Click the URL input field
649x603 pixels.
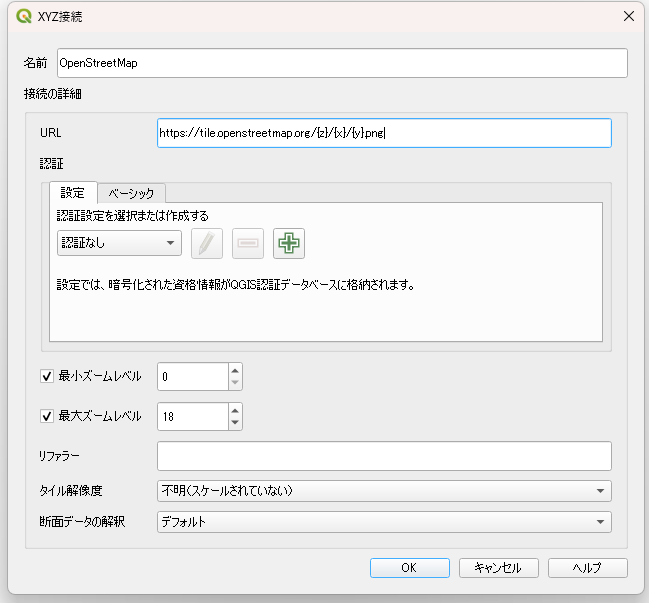[384, 133]
